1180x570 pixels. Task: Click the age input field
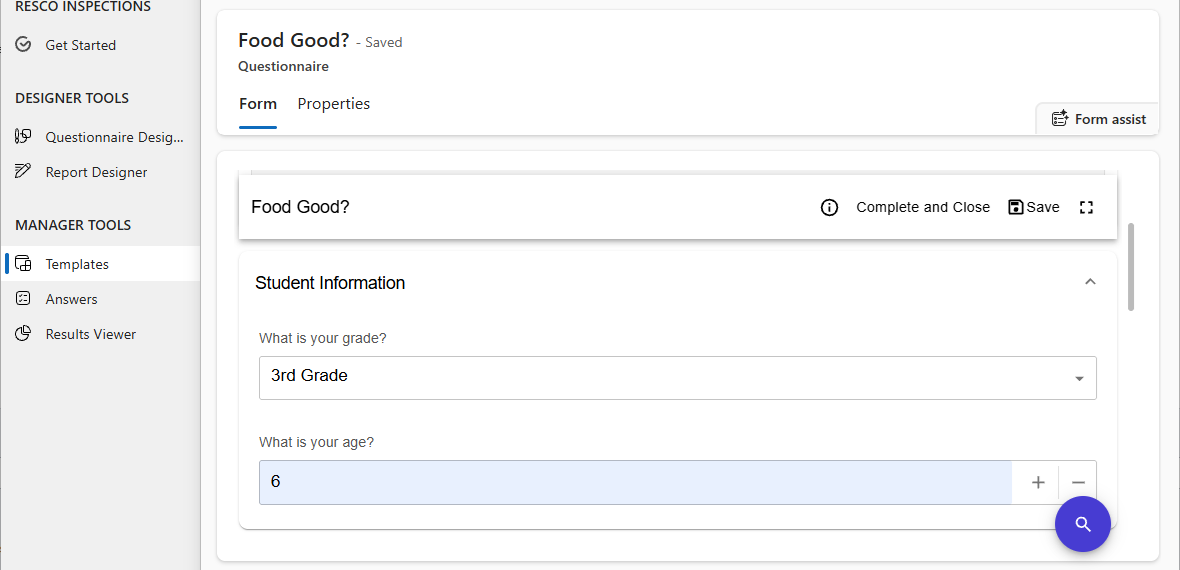click(x=635, y=482)
